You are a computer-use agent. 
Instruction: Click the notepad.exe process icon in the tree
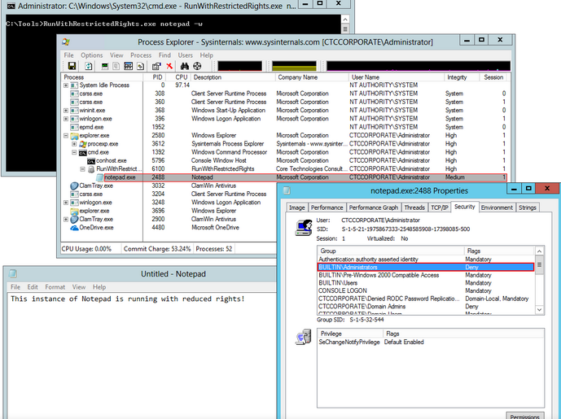point(100,177)
